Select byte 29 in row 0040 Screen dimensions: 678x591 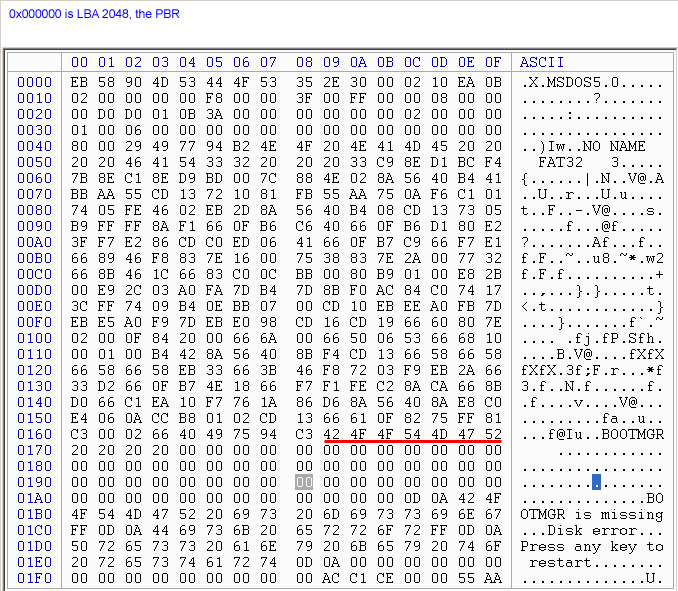click(x=133, y=146)
